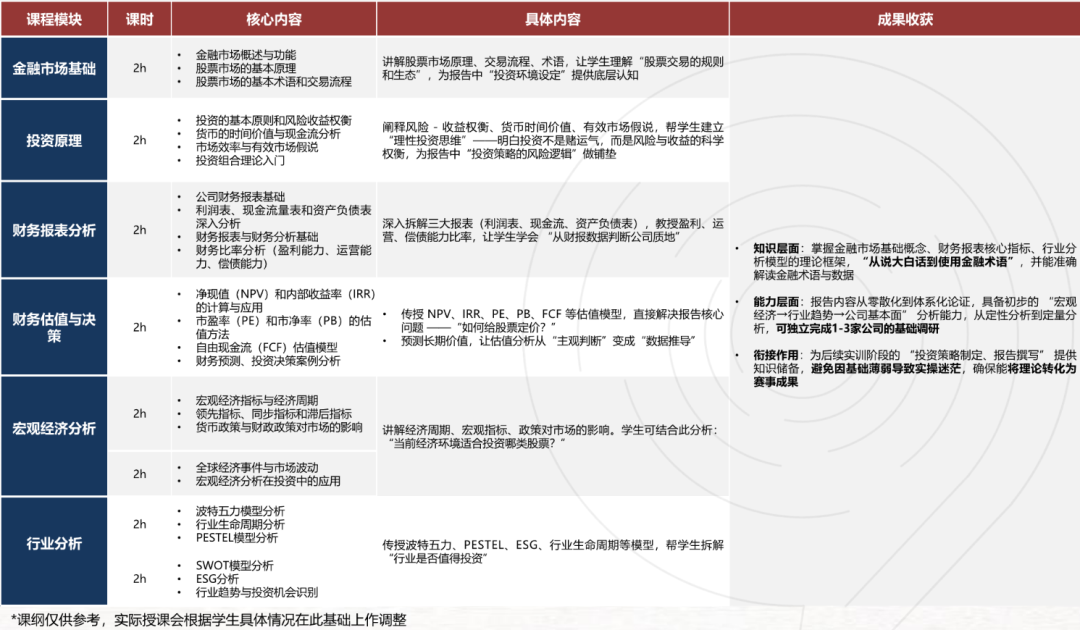The width and height of the screenshot is (1080, 630).
Task: Click the ESG分析 bullet item
Action: 217,578
